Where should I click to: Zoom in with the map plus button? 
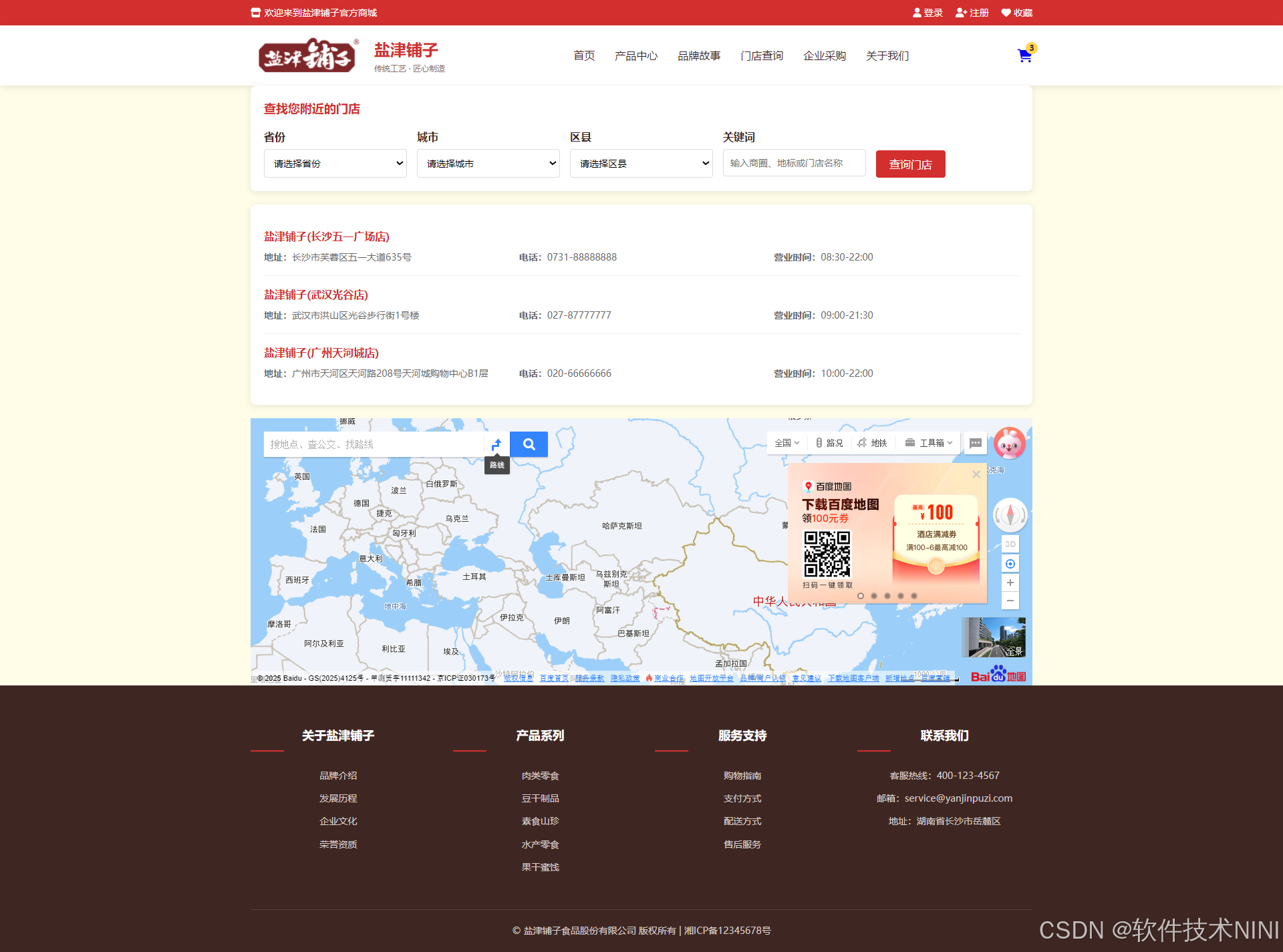click(1010, 583)
